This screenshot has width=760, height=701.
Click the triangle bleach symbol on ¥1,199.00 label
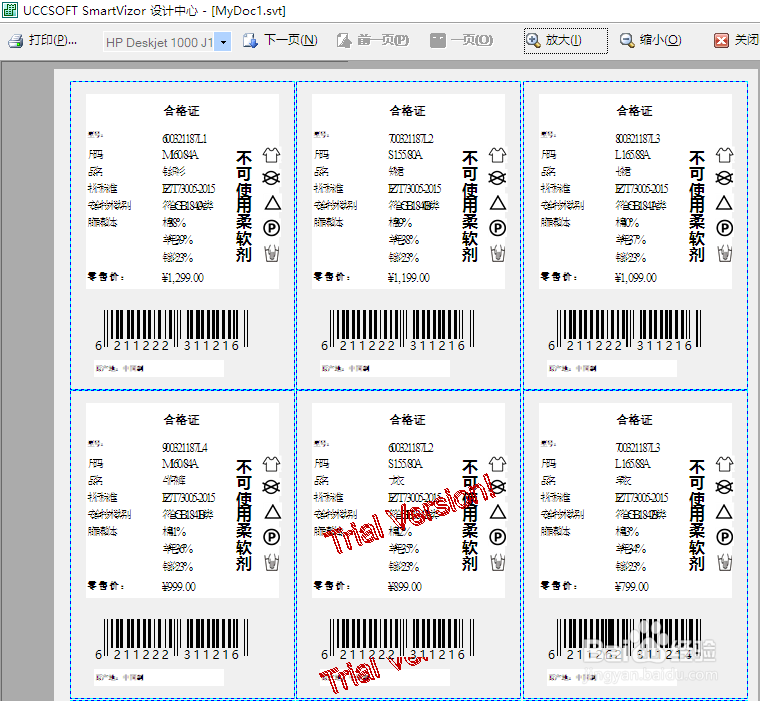[498, 203]
